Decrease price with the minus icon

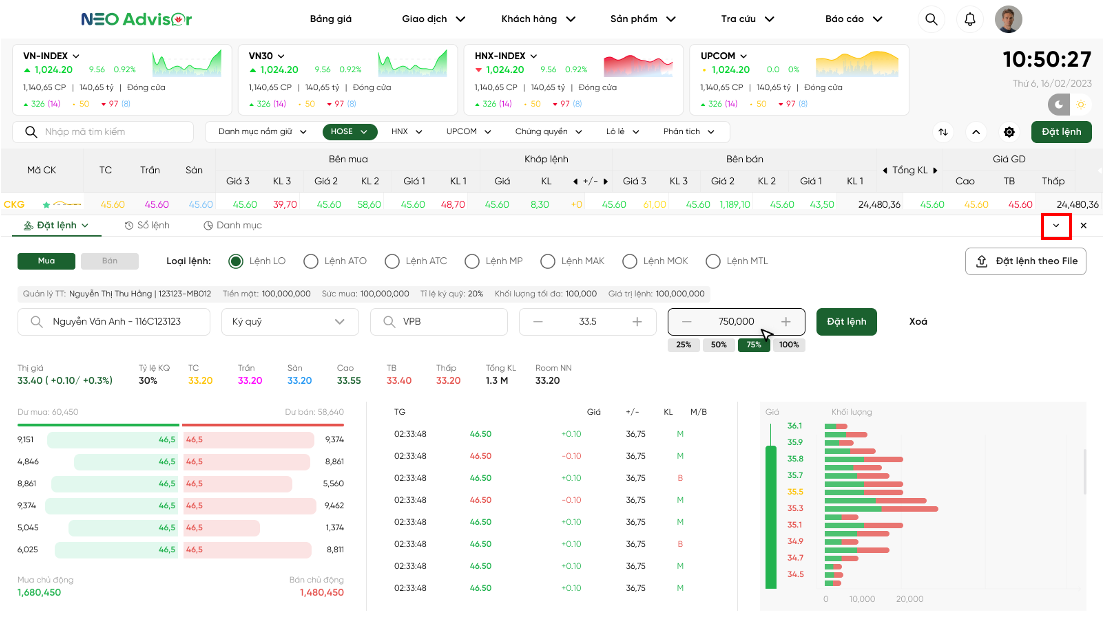[538, 322]
